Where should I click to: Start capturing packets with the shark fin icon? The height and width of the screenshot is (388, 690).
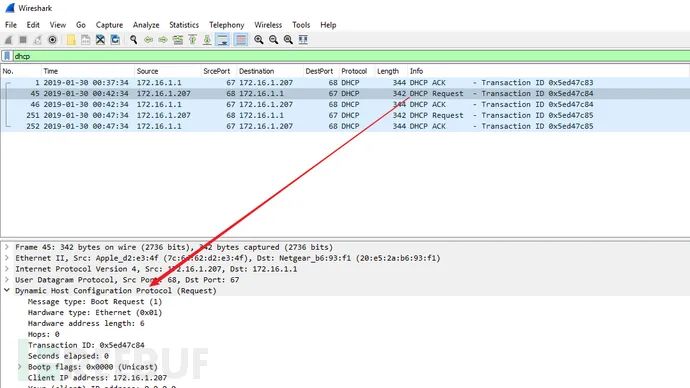8,40
